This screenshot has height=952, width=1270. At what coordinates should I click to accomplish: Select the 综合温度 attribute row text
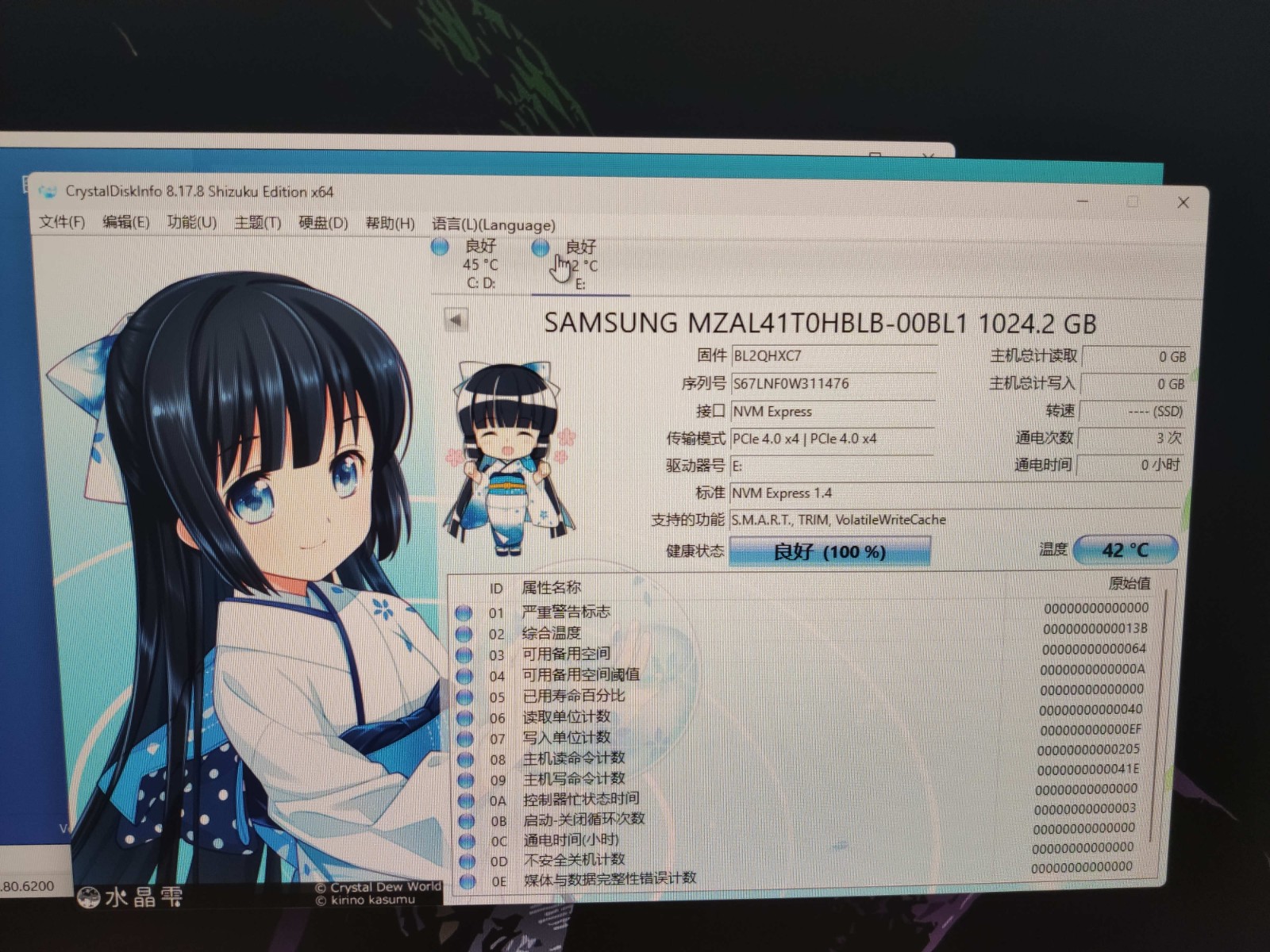(x=552, y=633)
